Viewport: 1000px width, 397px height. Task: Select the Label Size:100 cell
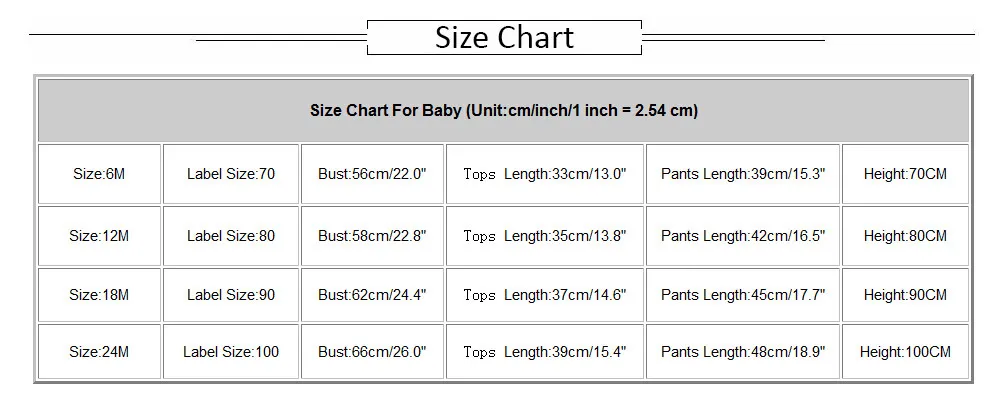pos(231,352)
